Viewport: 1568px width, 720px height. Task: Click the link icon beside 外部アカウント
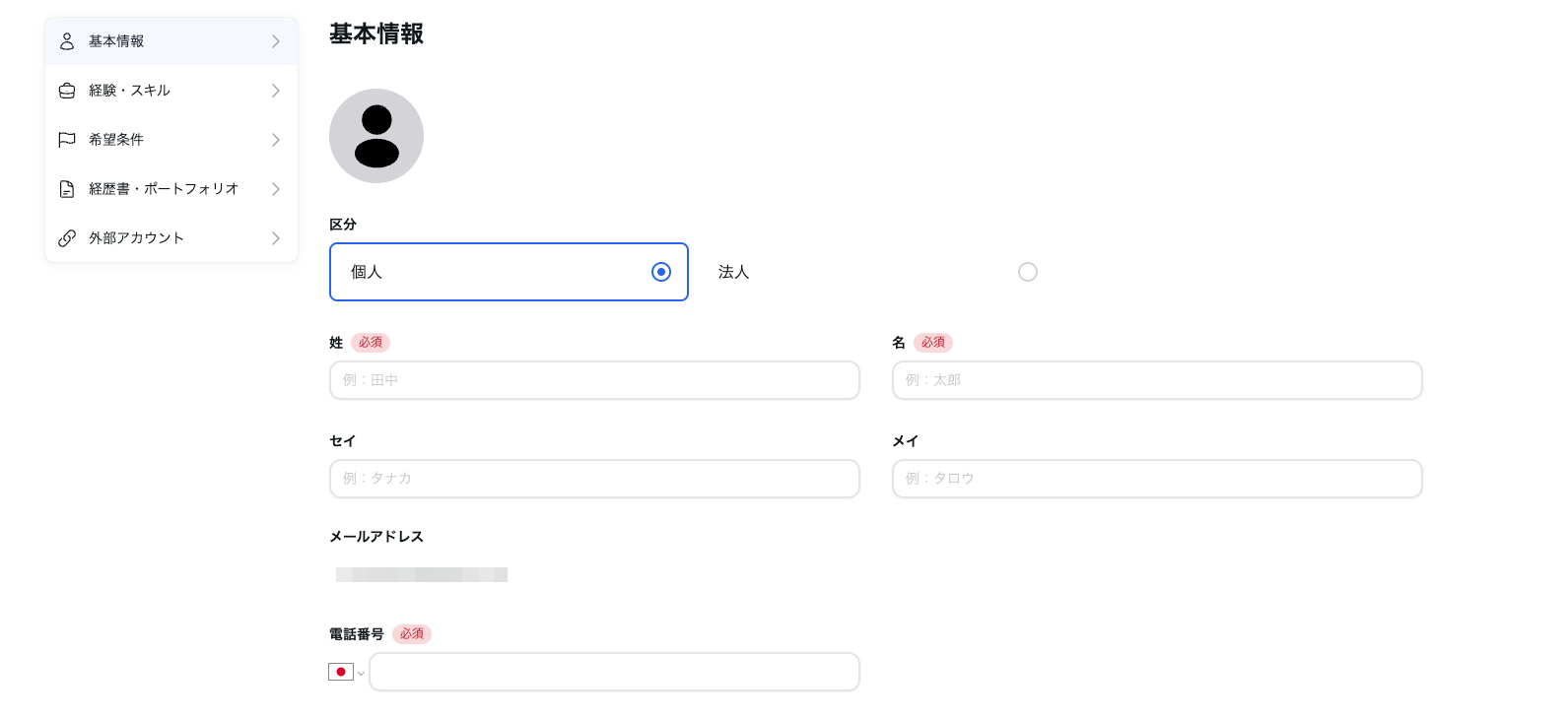pos(67,238)
